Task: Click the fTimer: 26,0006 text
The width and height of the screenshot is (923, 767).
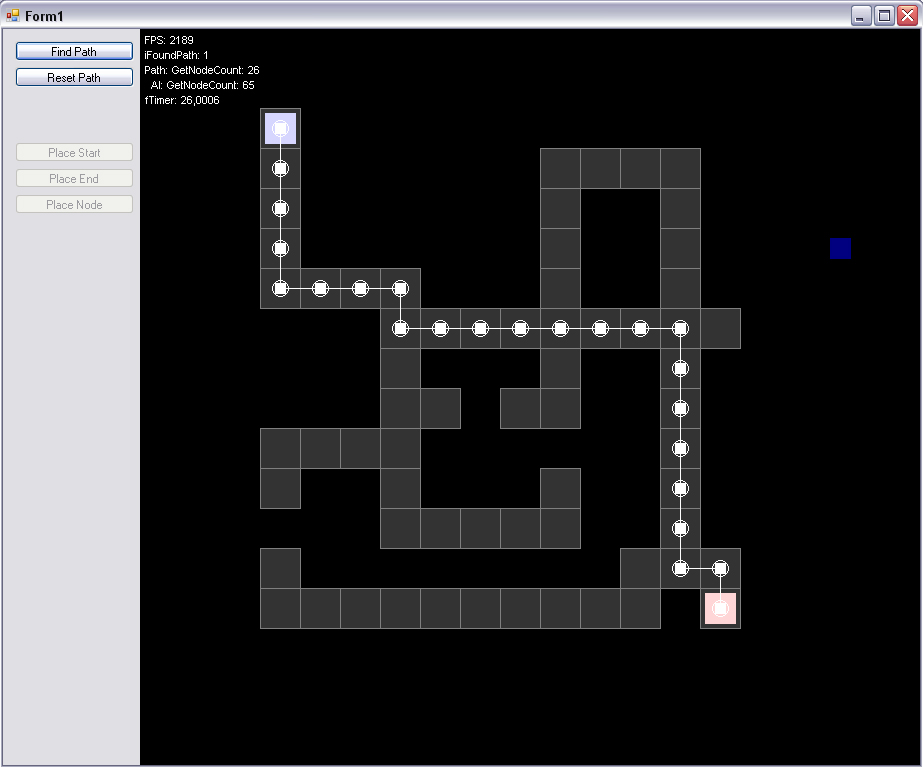Action: [182, 100]
